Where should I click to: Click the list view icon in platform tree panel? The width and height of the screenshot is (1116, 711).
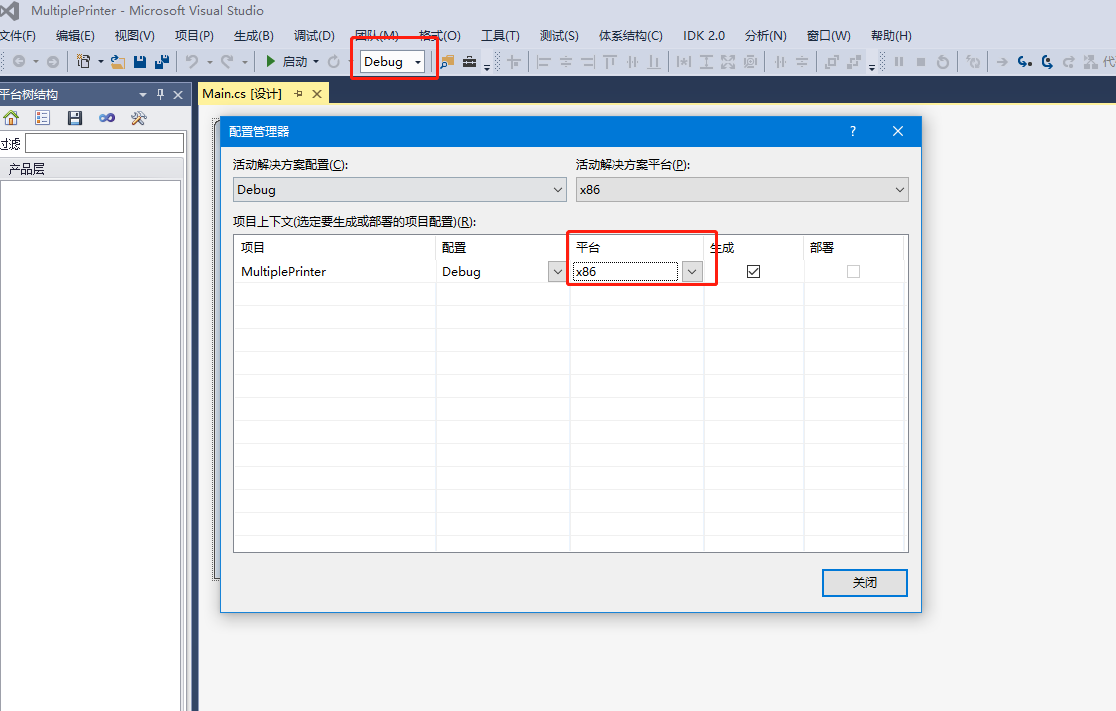(43, 118)
